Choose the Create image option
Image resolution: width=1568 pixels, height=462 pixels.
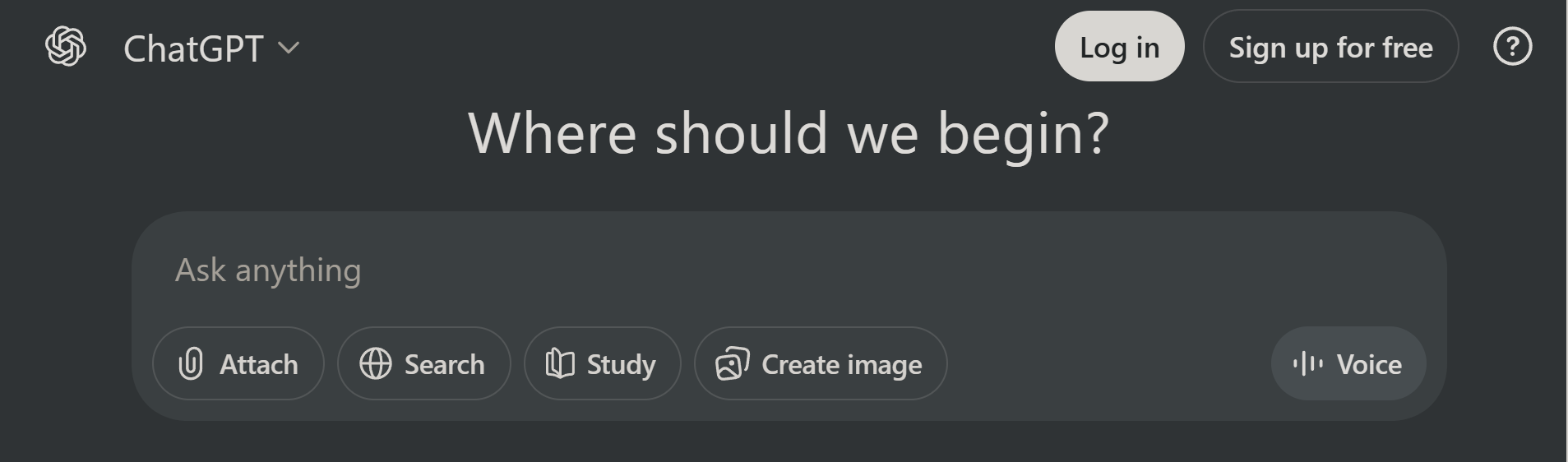841,364
